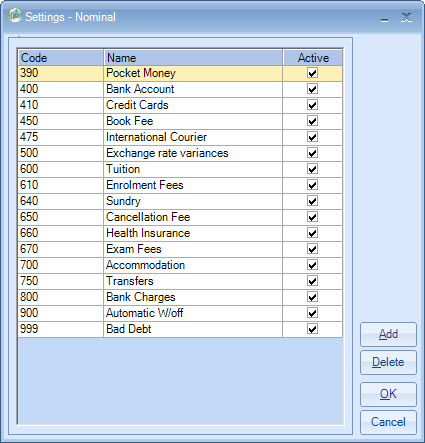Screen dimensions: 425x443
Task: Click Cancel to discard changes
Action: coord(388,422)
